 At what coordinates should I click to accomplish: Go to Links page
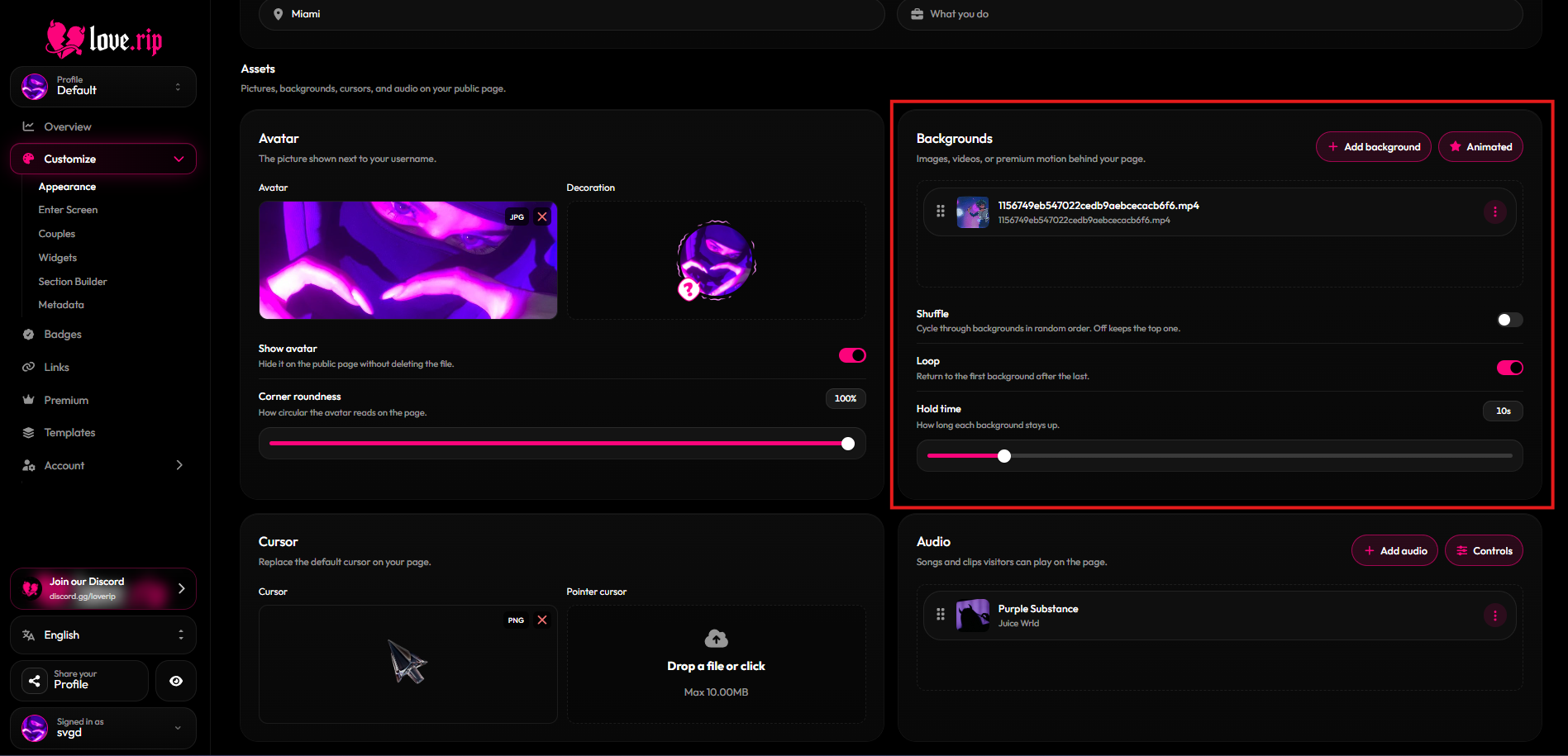coord(56,367)
